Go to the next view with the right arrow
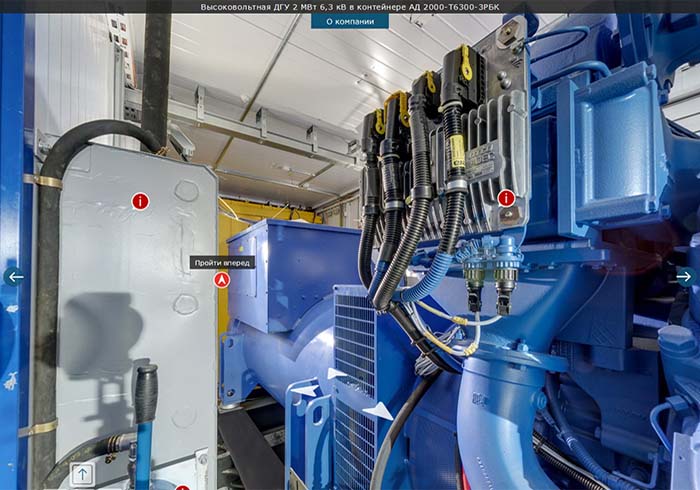Viewport: 700px width, 490px height. coord(684,277)
